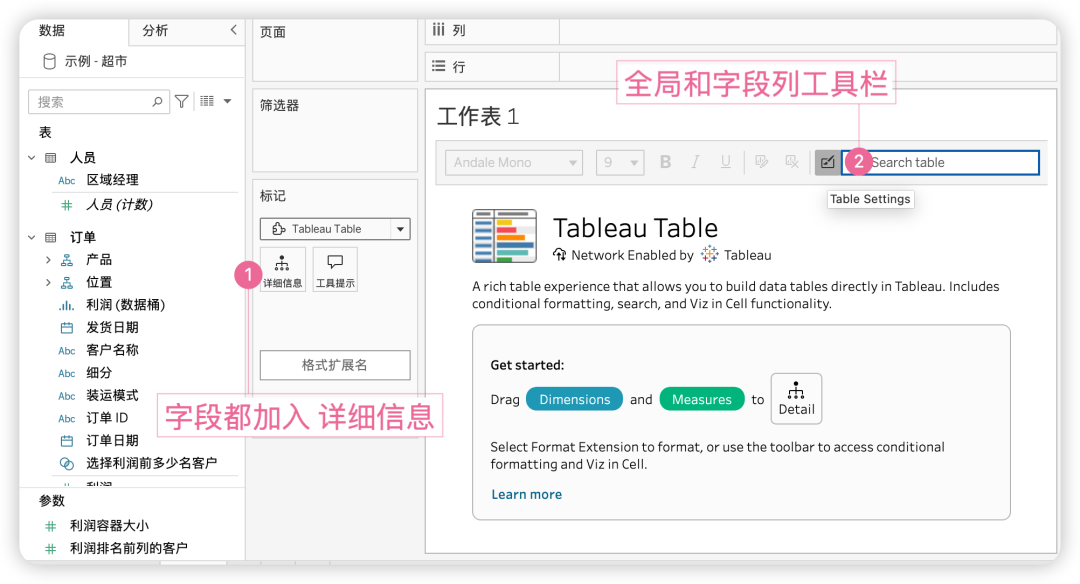Click the Dimensions pill
The image size is (1080, 584).
pyautogui.click(x=574, y=399)
